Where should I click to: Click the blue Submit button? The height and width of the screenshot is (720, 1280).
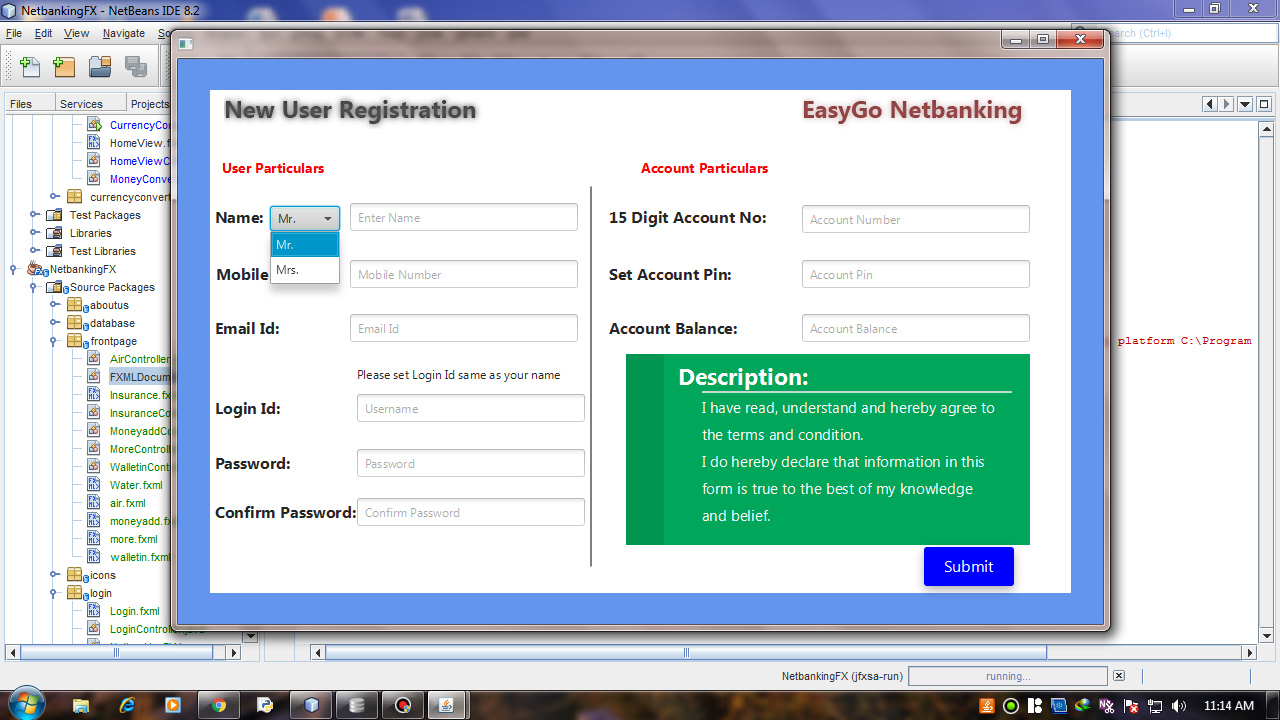point(969,566)
